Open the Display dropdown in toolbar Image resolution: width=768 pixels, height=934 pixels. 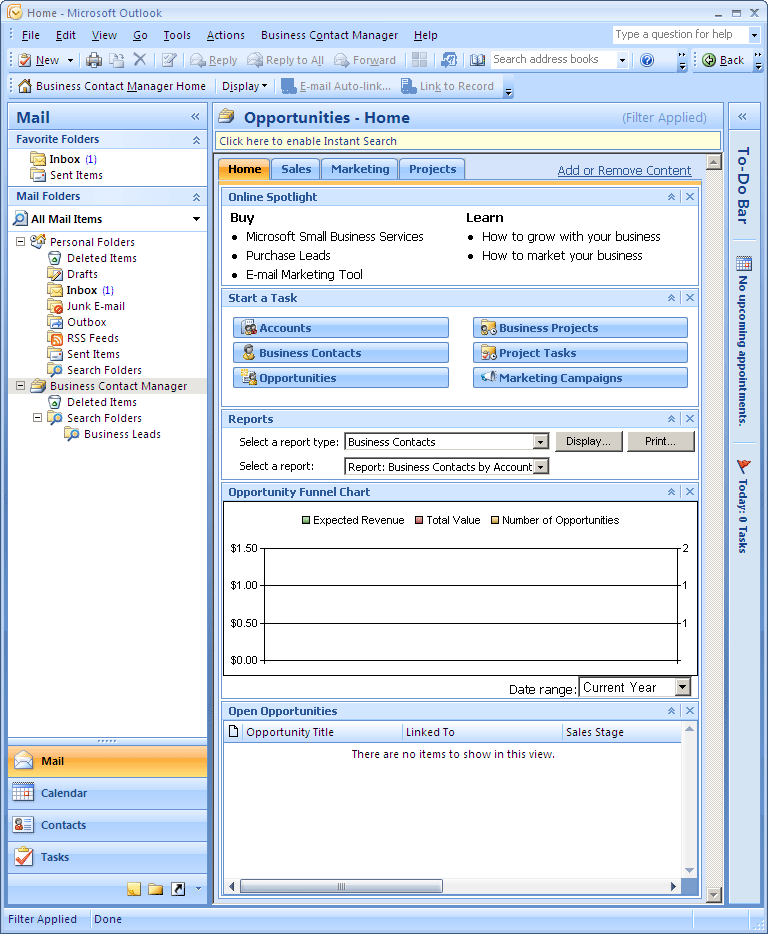pos(244,86)
